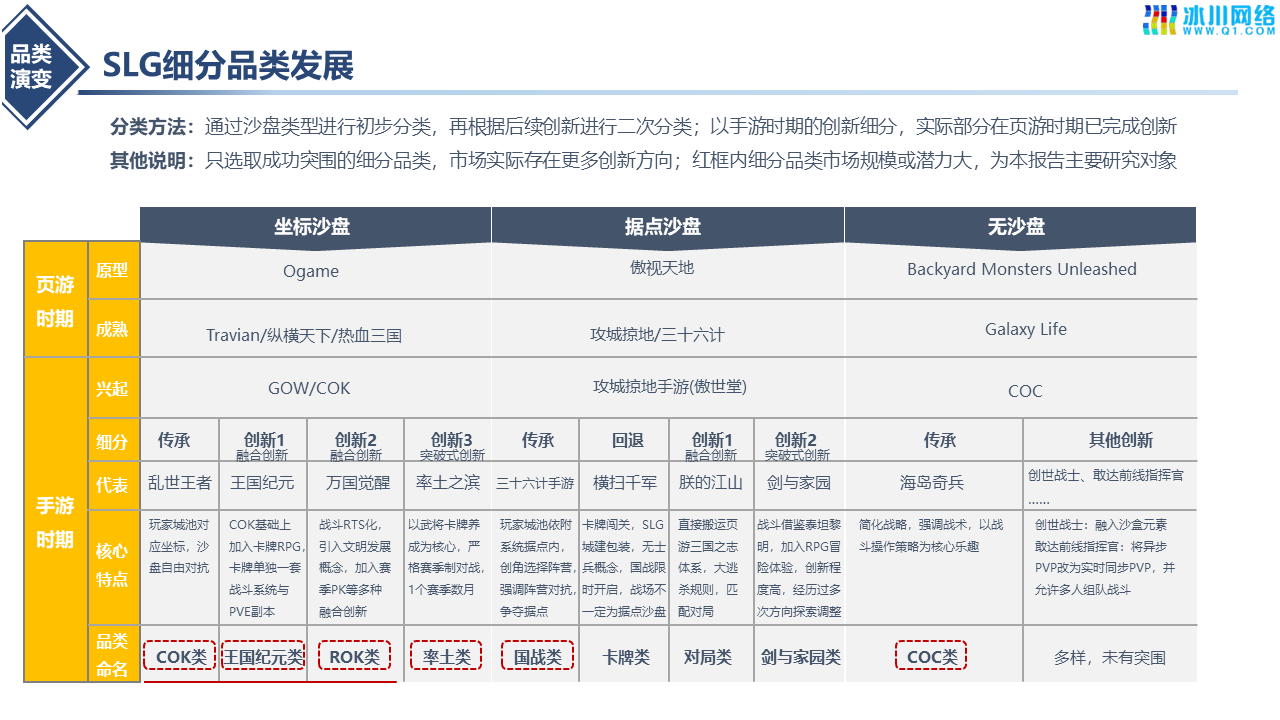Select the 坐标沙盘 column header
Viewport: 1280px width, 720px height.
pos(313,226)
